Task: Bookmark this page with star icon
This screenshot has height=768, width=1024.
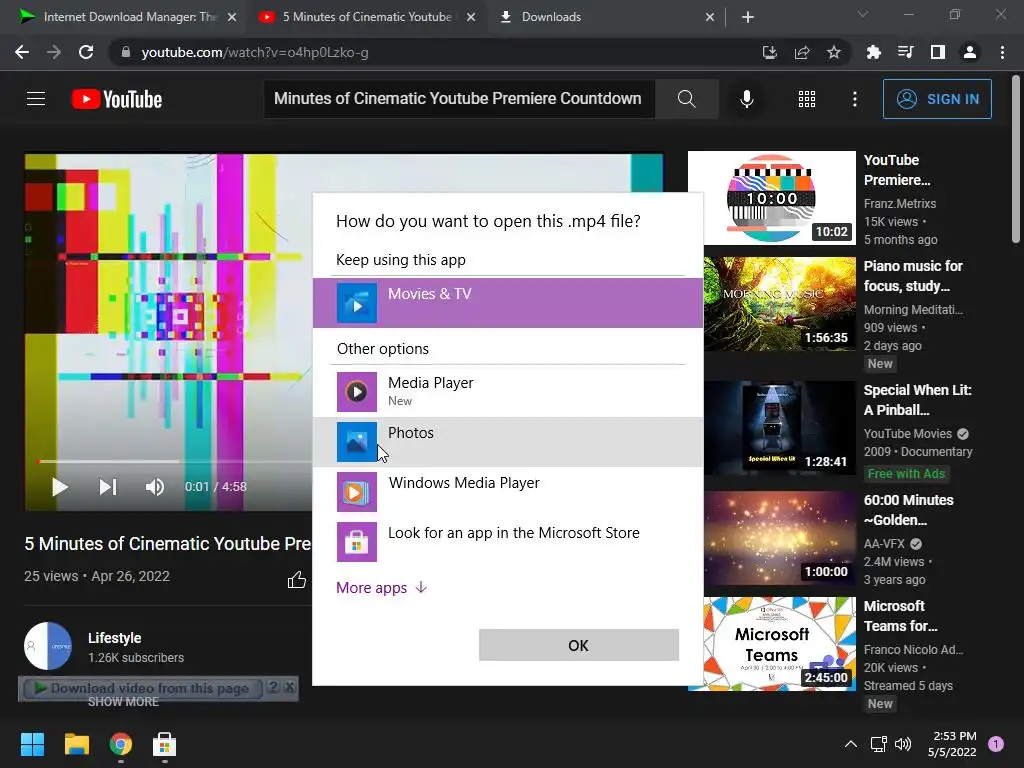Action: click(x=834, y=52)
